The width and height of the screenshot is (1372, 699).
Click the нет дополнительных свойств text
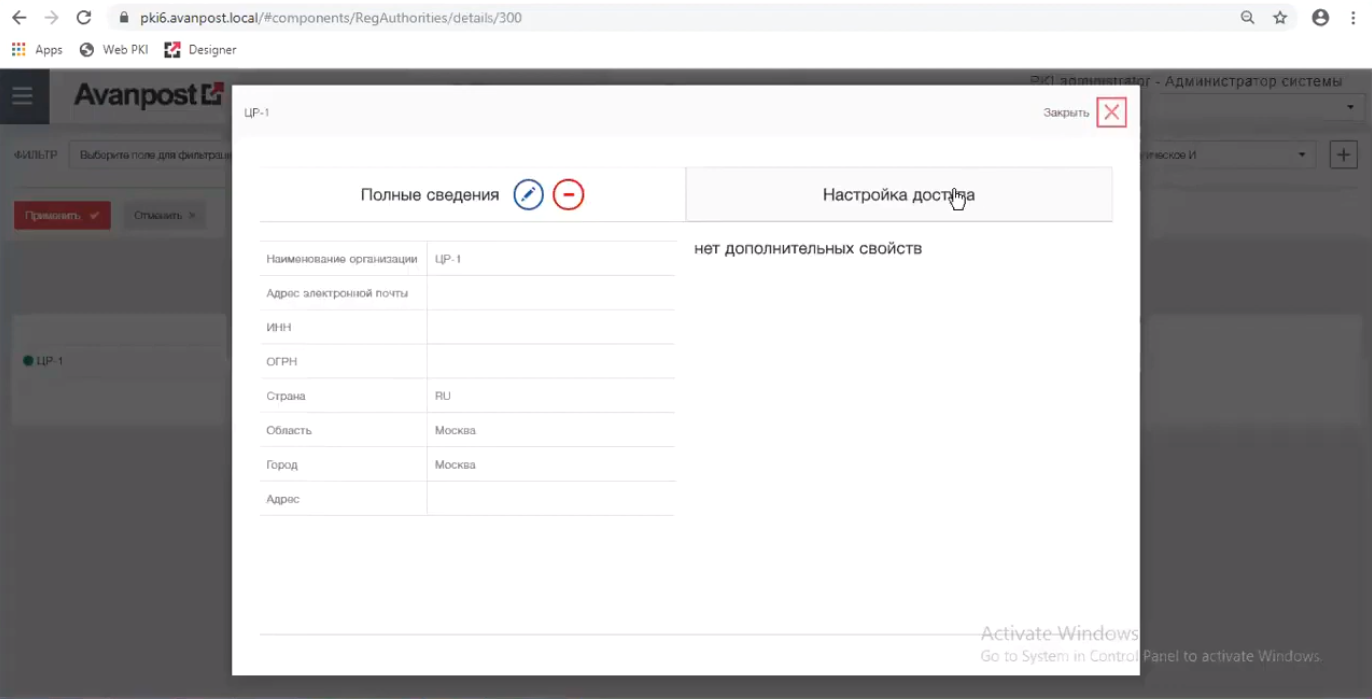(x=808, y=248)
